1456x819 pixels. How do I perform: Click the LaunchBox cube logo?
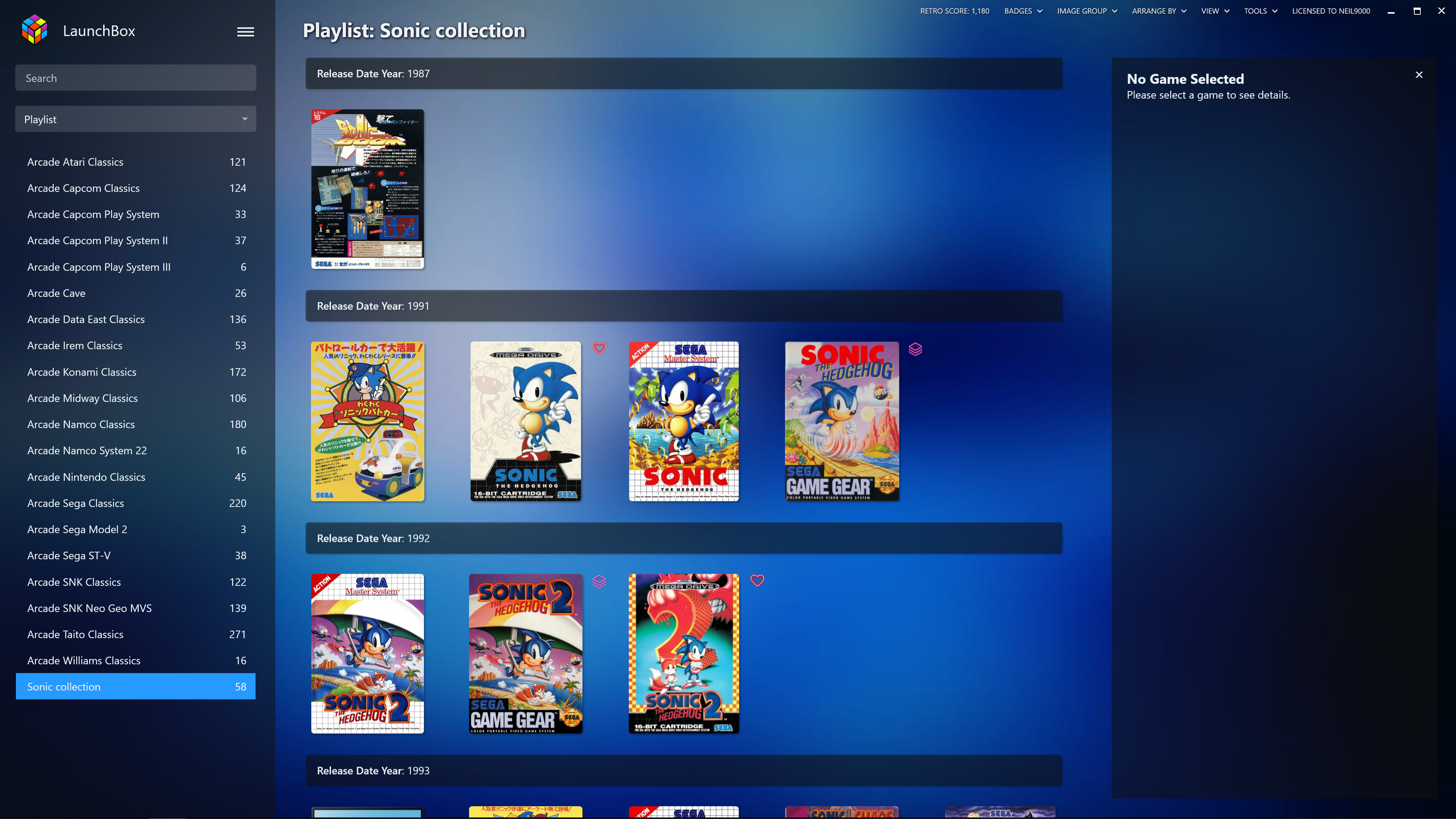click(x=35, y=30)
